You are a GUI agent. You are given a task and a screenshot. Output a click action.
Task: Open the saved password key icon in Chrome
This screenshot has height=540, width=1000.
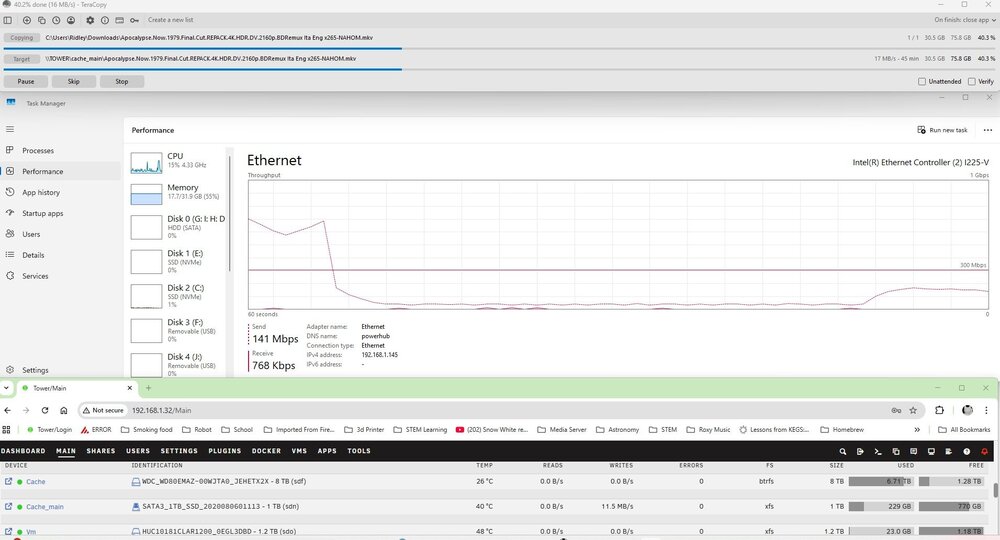pyautogui.click(x=896, y=411)
